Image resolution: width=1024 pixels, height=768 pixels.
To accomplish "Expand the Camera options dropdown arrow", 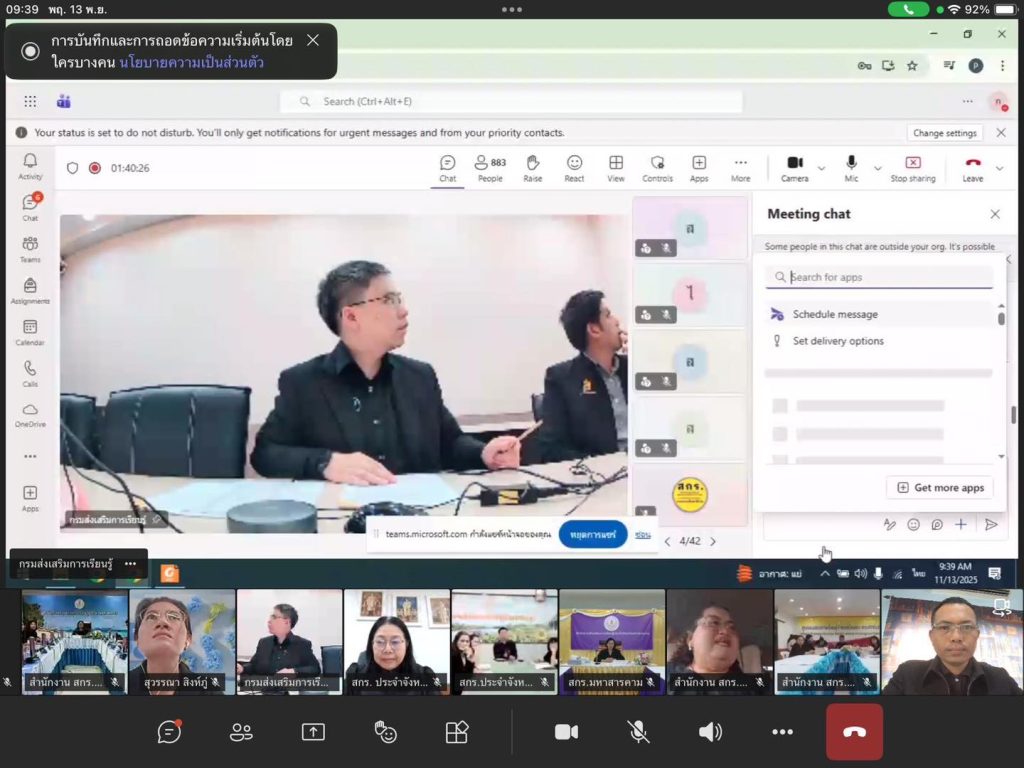I will pyautogui.click(x=822, y=168).
